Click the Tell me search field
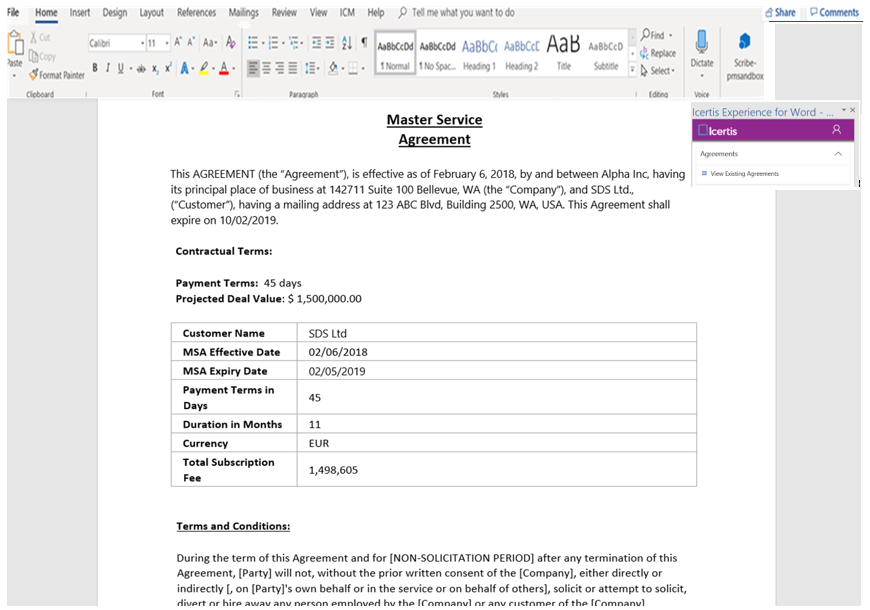Image resolution: width=870 pixels, height=610 pixels. pos(462,13)
